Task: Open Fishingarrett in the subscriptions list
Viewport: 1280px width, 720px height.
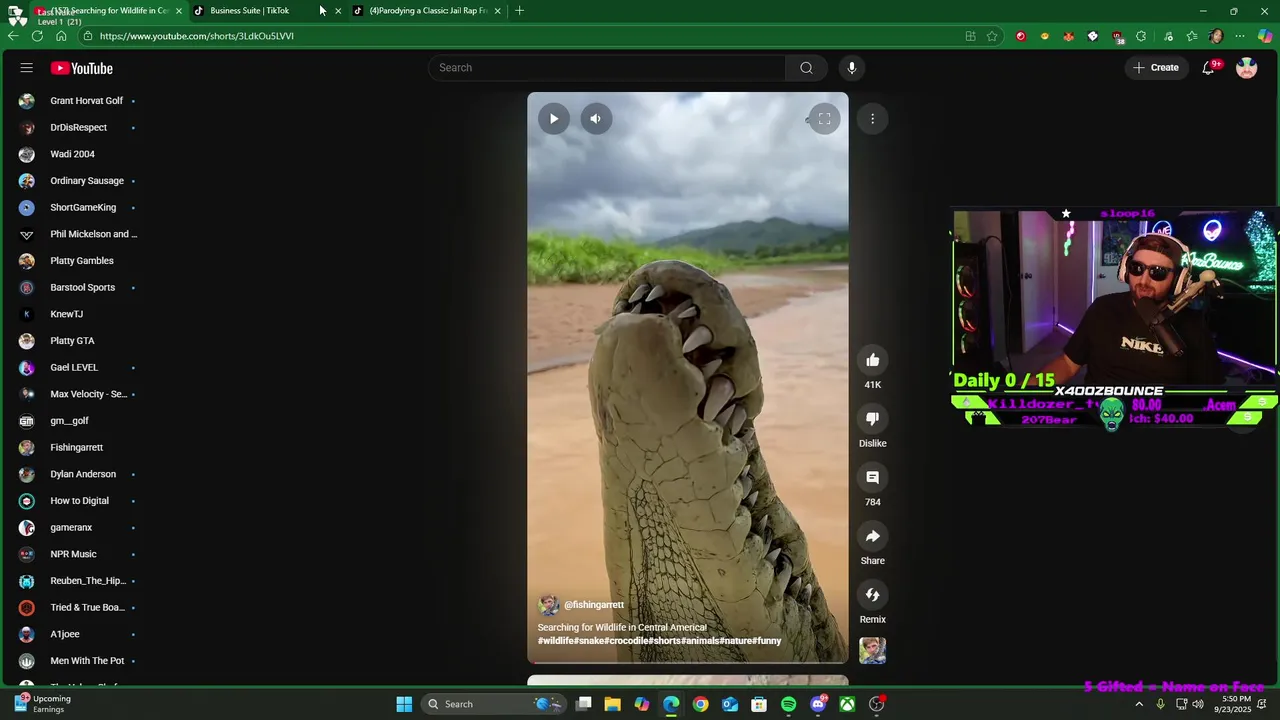Action: pos(78,448)
